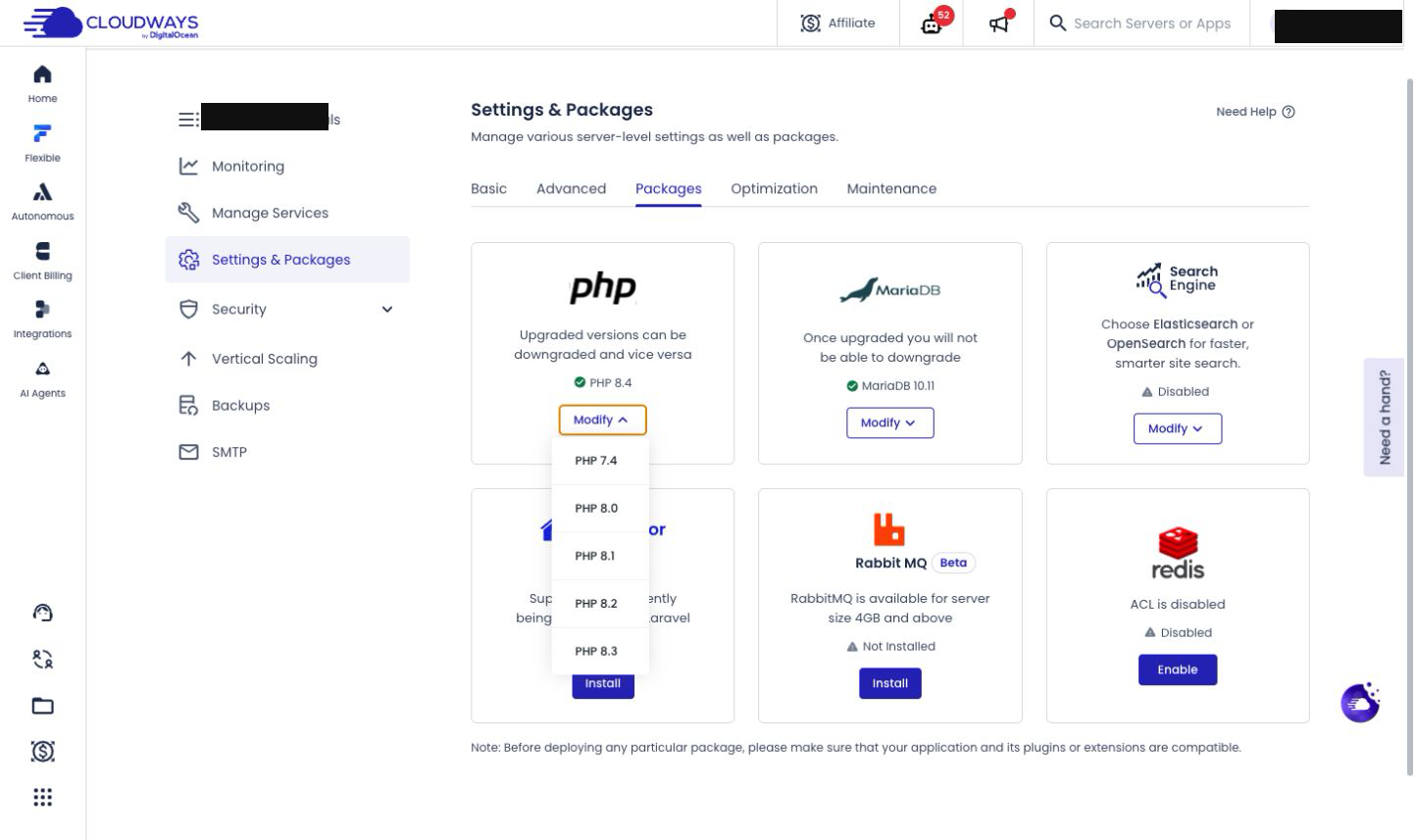Click the dollar badge icon in sidebar
Viewport: 1415px width, 840px height.
(x=42, y=752)
